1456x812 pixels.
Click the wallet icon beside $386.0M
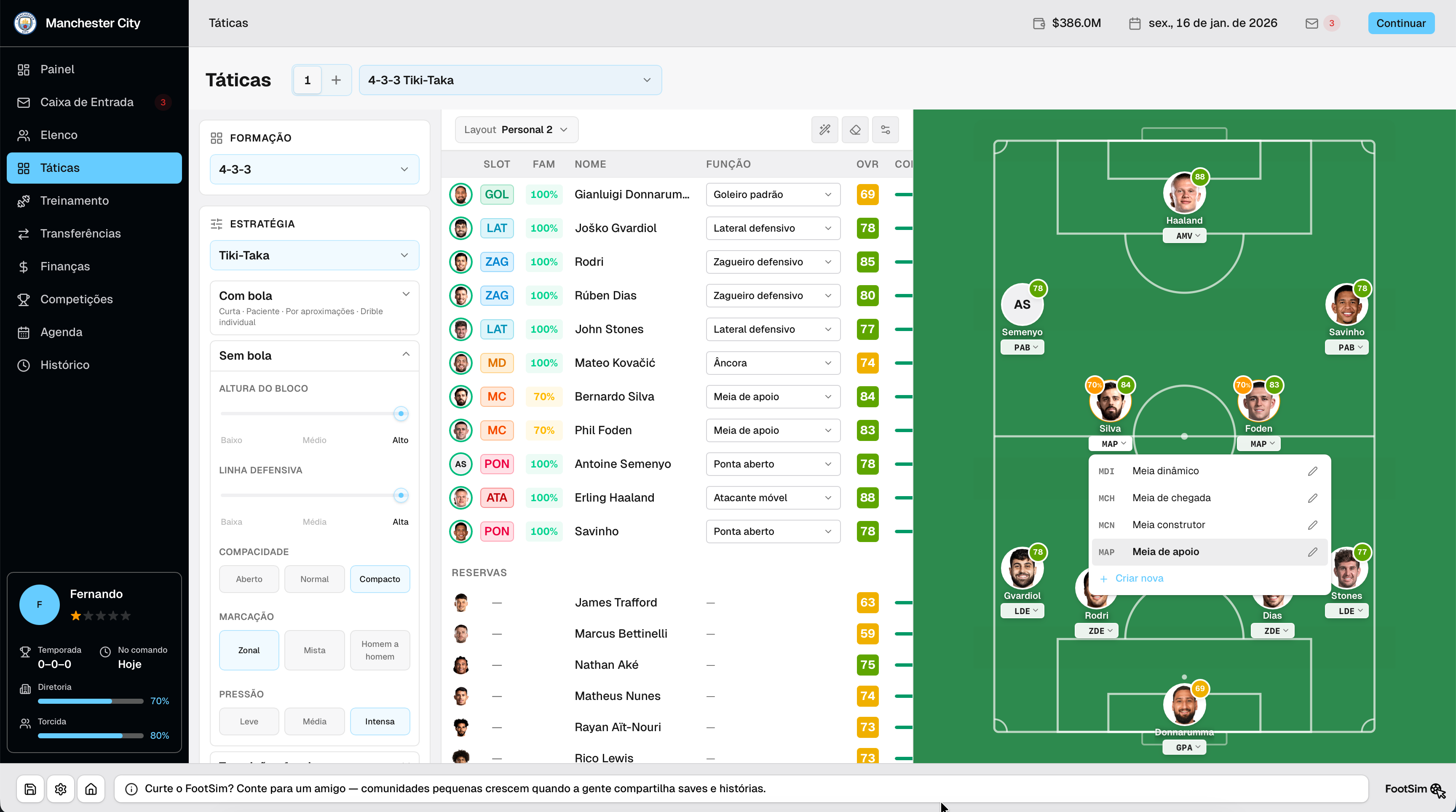pyautogui.click(x=1039, y=23)
